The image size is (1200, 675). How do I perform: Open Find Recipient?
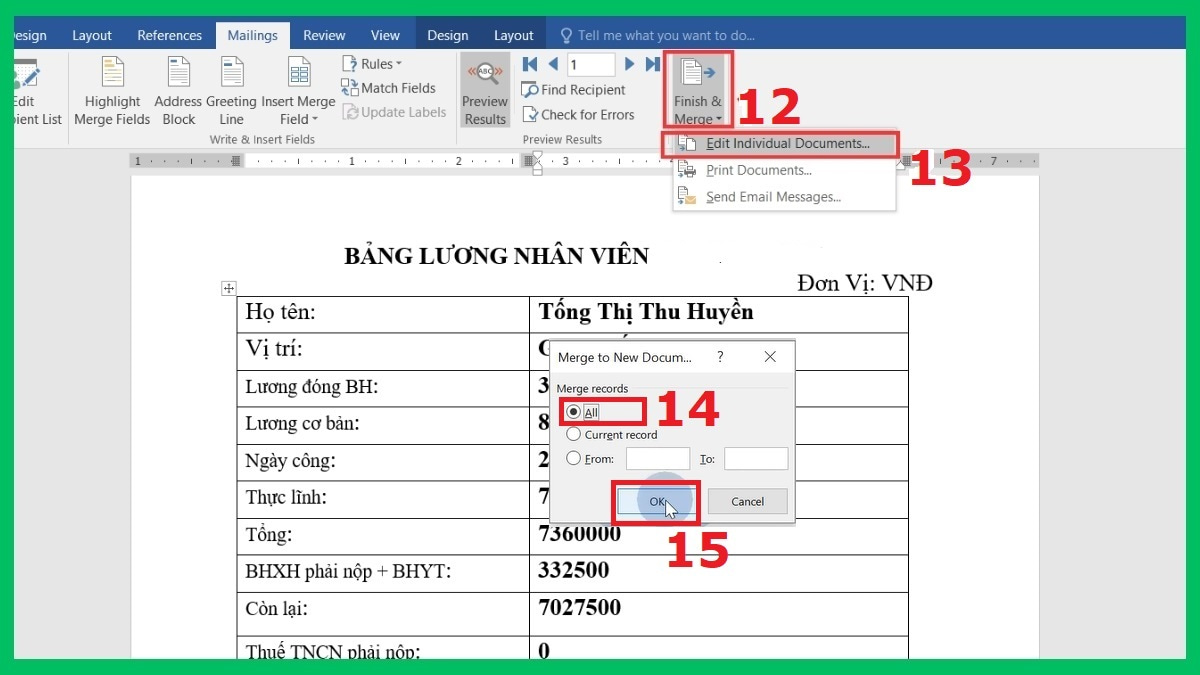coord(573,89)
